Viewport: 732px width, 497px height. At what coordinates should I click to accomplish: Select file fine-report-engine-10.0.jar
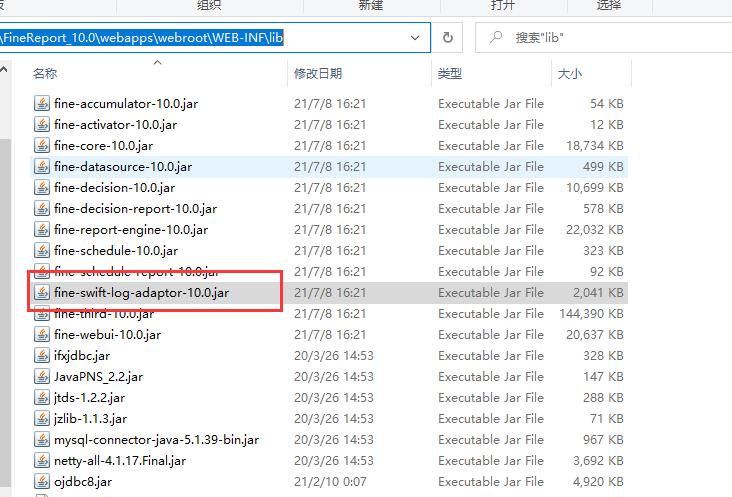tap(131, 229)
